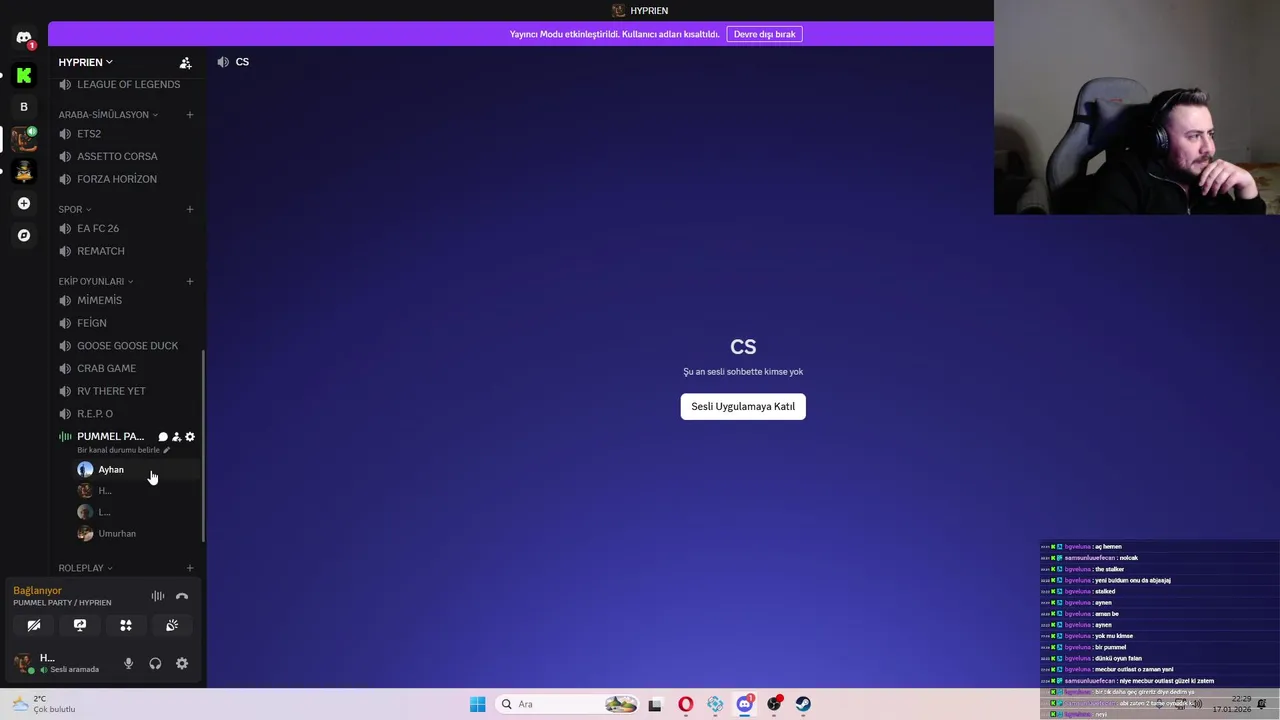Open OBS Studio from taskbar
The width and height of the screenshot is (1280, 720).
click(x=774, y=704)
